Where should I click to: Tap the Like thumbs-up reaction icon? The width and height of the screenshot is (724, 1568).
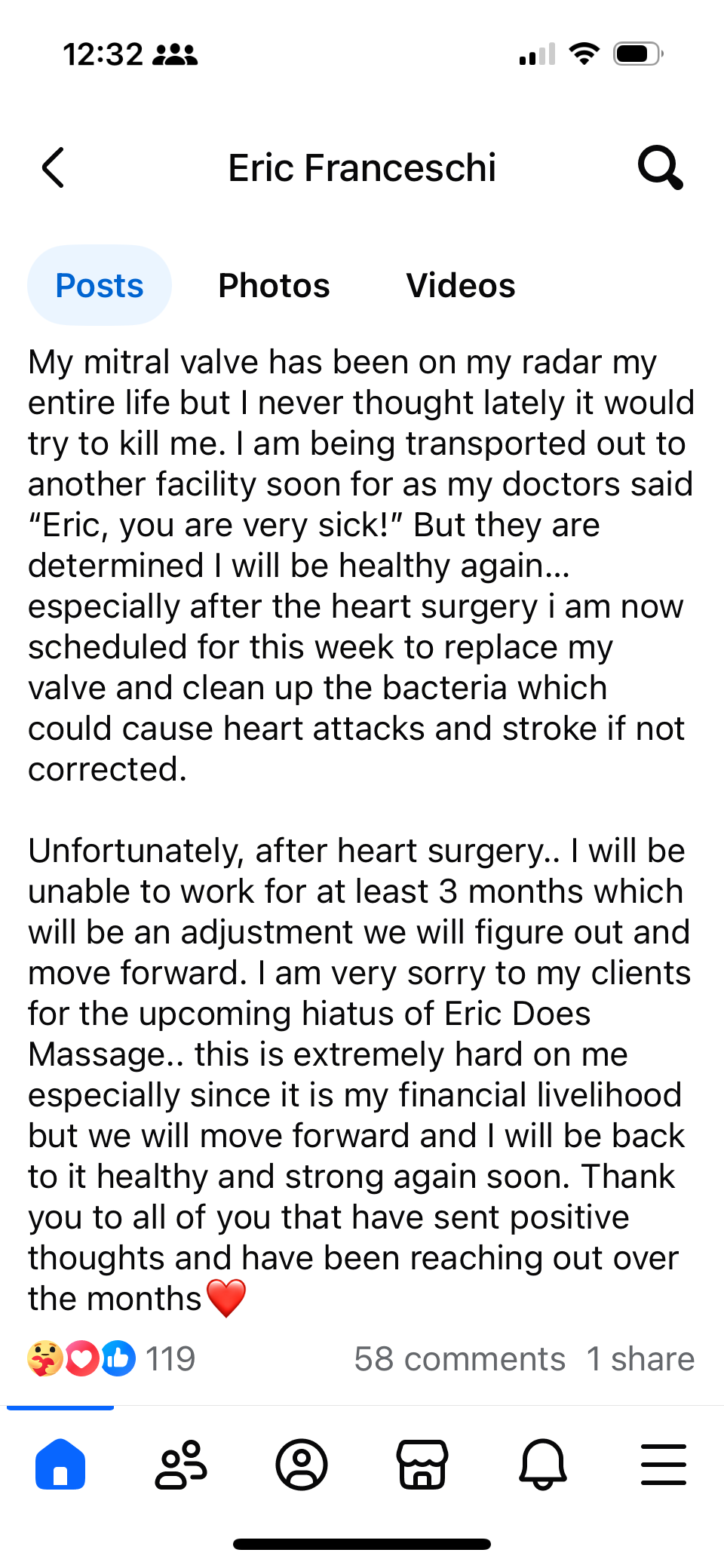(118, 1359)
